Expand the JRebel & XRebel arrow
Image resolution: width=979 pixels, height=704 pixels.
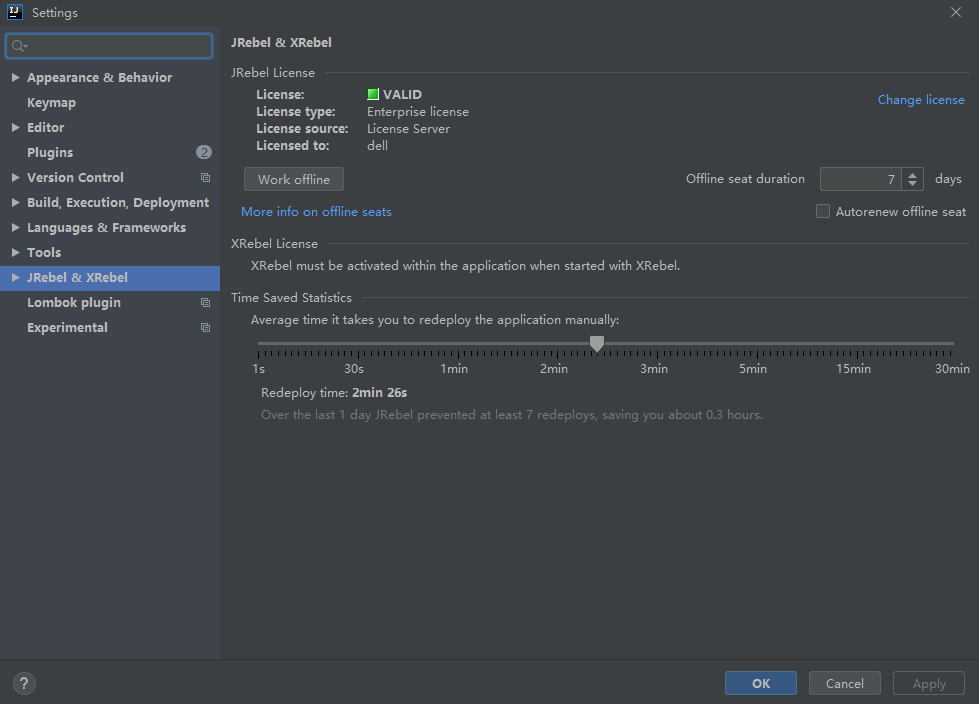pos(16,277)
